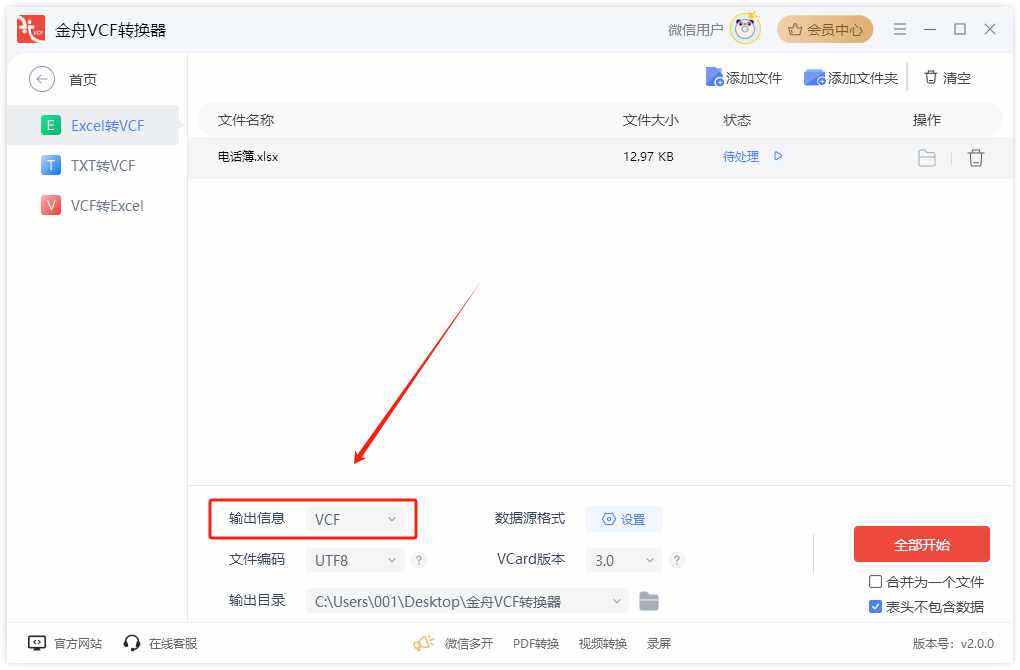Click the help icon beside VCard version
The image size is (1020, 670).
[x=677, y=559]
